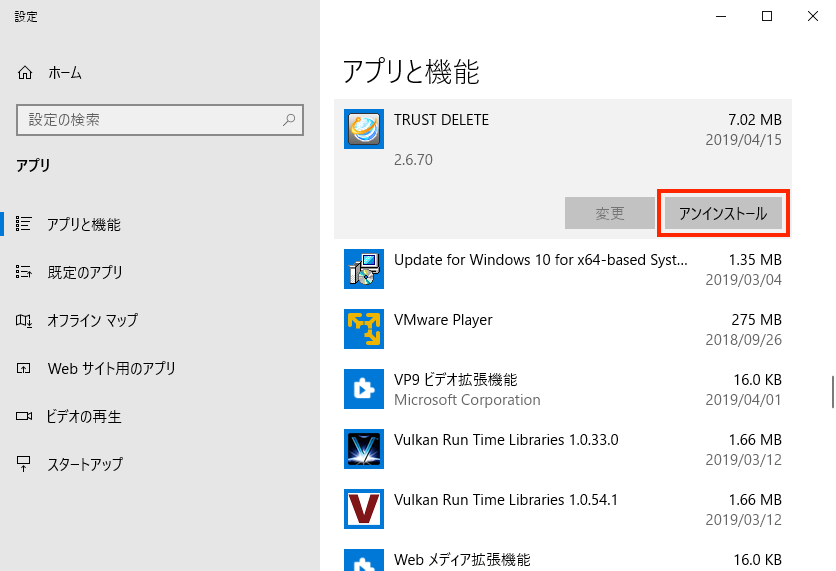The image size is (836, 571).
Task: Go to ホーム in the sidebar
Action: [x=64, y=73]
